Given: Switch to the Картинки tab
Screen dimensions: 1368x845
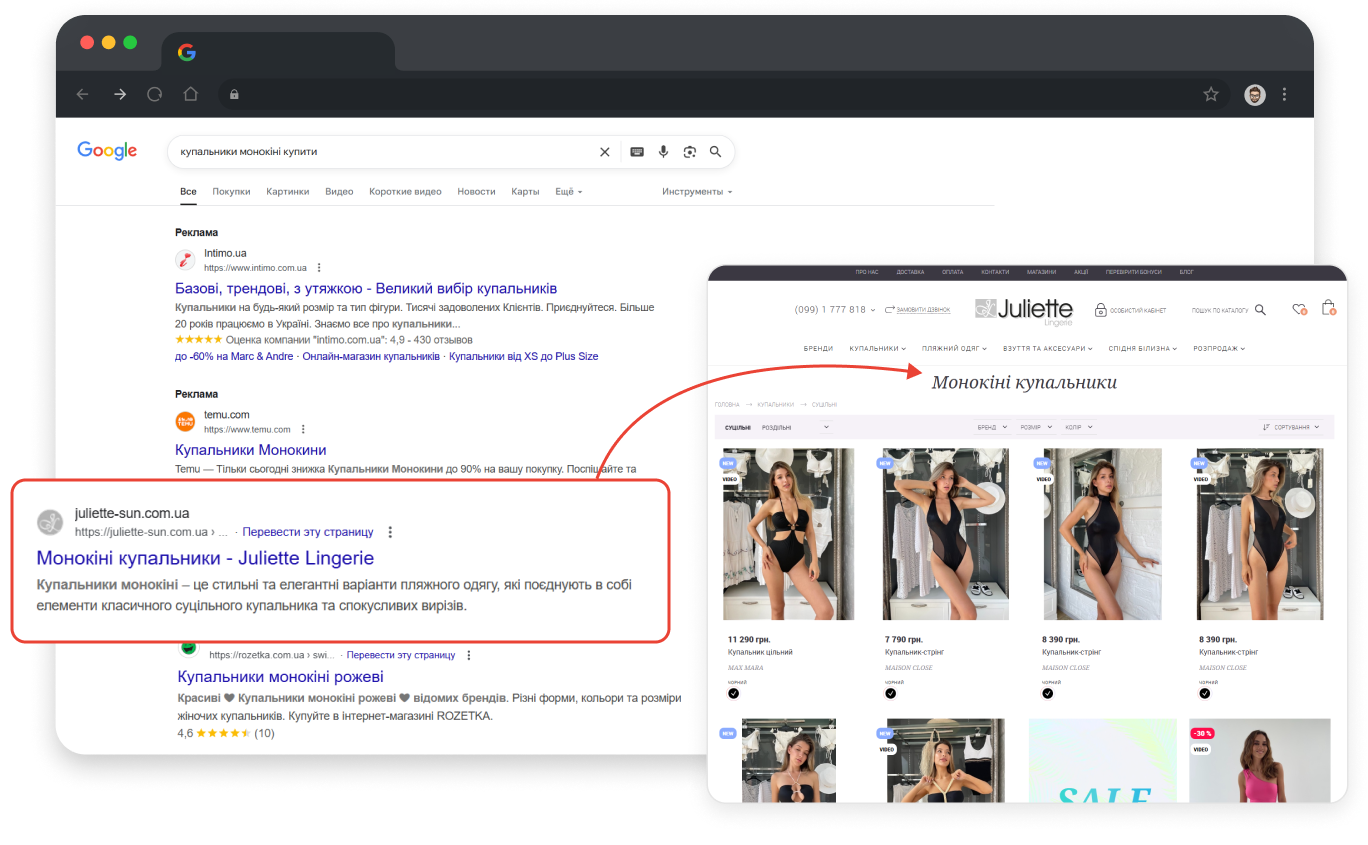Looking at the screenshot, I should click(x=288, y=191).
